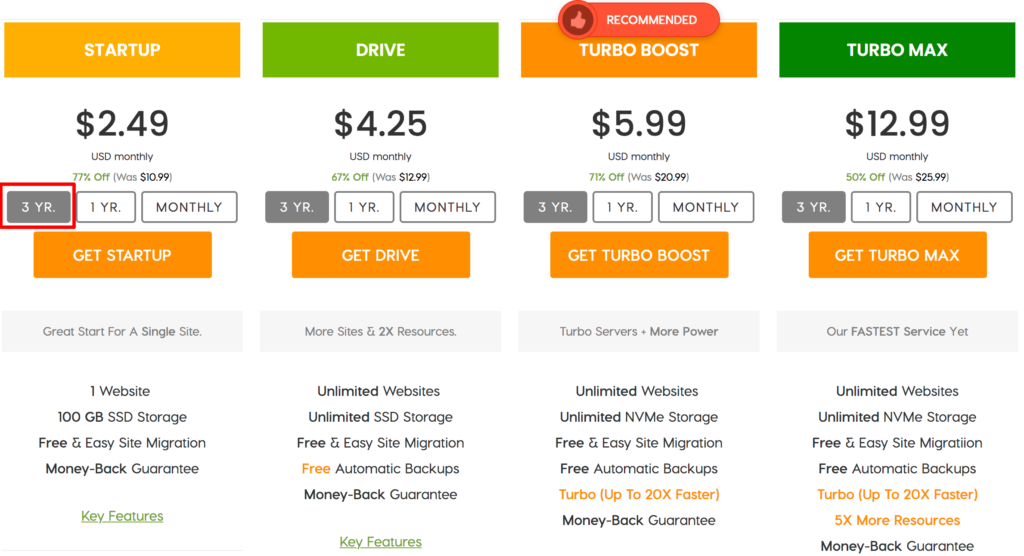Screen dimensions: 1024x556
Task: Click the Startup plan header
Action: 122,50
